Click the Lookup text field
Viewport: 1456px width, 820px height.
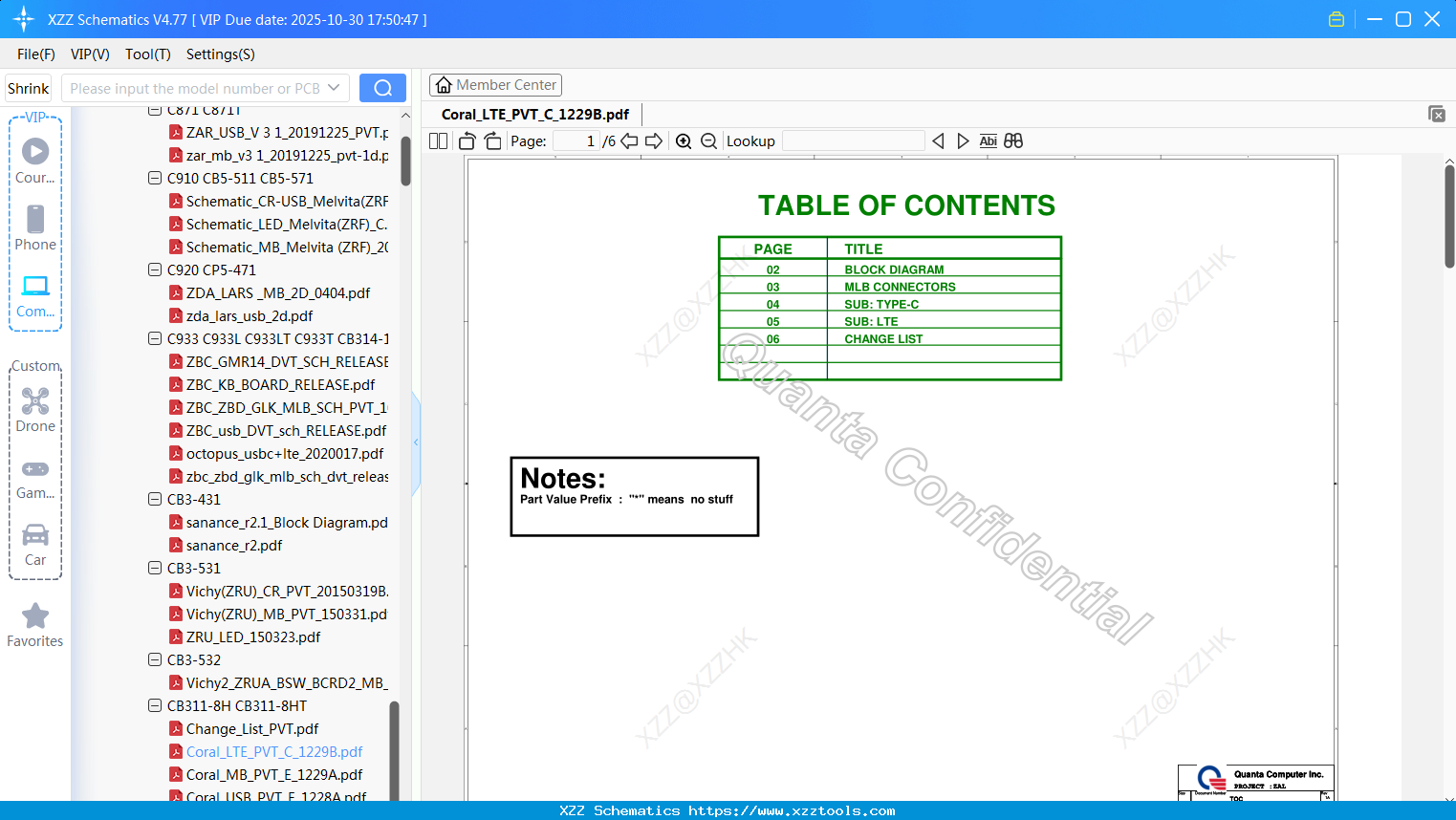[x=854, y=141]
